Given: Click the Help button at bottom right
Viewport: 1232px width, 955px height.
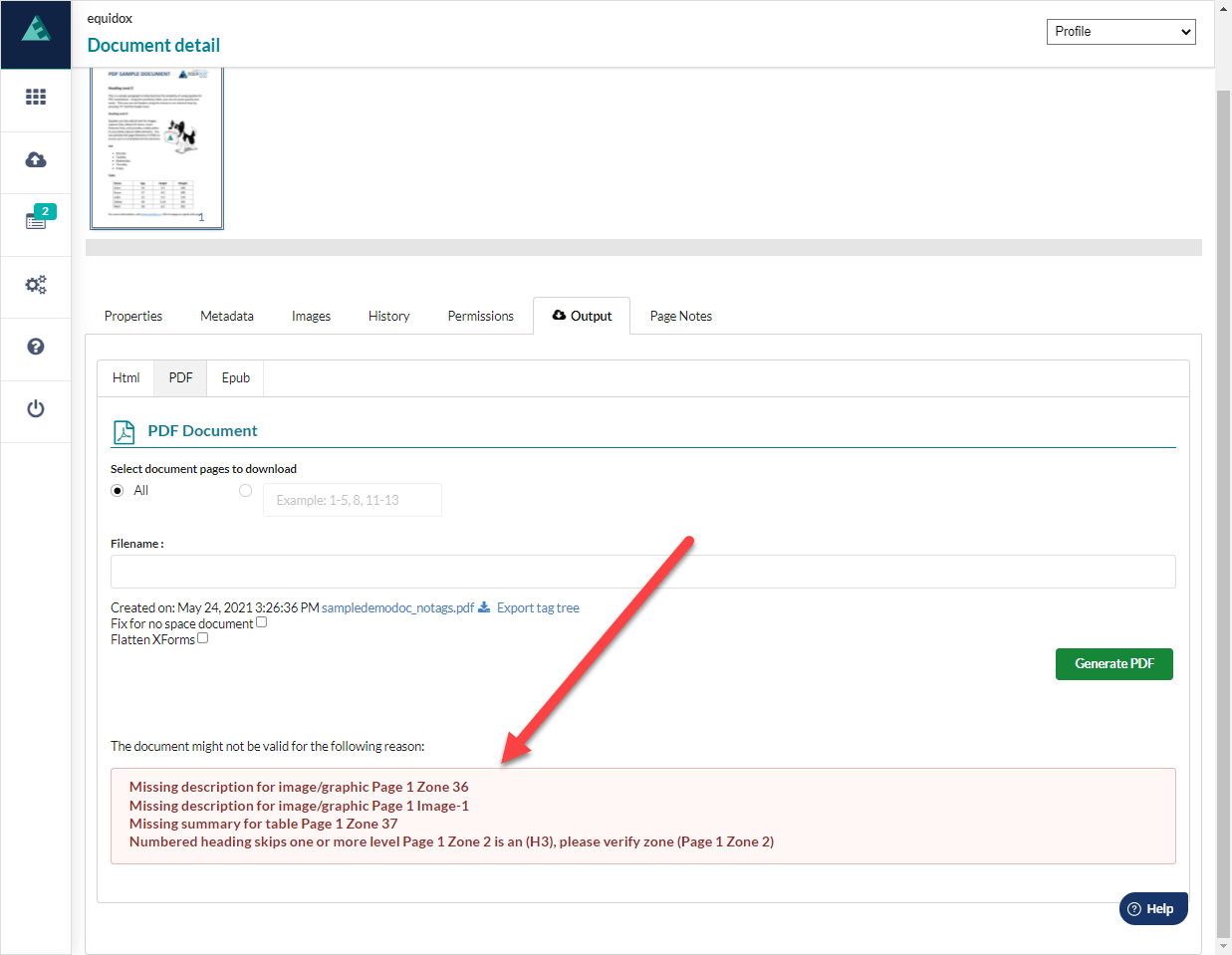Looking at the screenshot, I should tap(1152, 908).
